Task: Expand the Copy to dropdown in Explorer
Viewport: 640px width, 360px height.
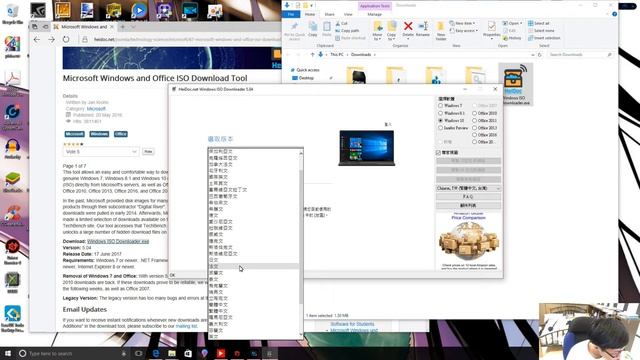Action: [391, 38]
